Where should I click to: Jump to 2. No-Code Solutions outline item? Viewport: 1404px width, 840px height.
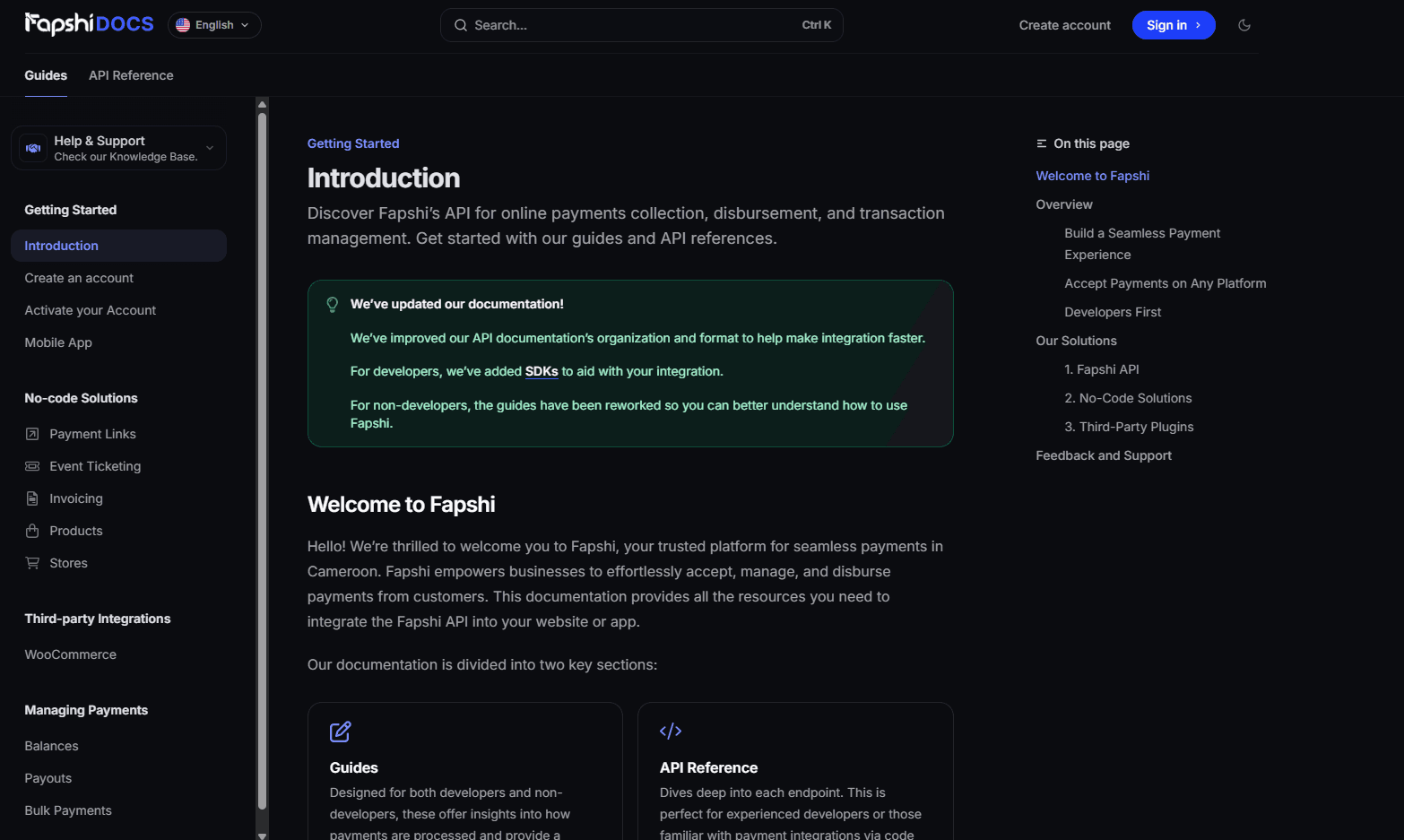click(x=1128, y=398)
